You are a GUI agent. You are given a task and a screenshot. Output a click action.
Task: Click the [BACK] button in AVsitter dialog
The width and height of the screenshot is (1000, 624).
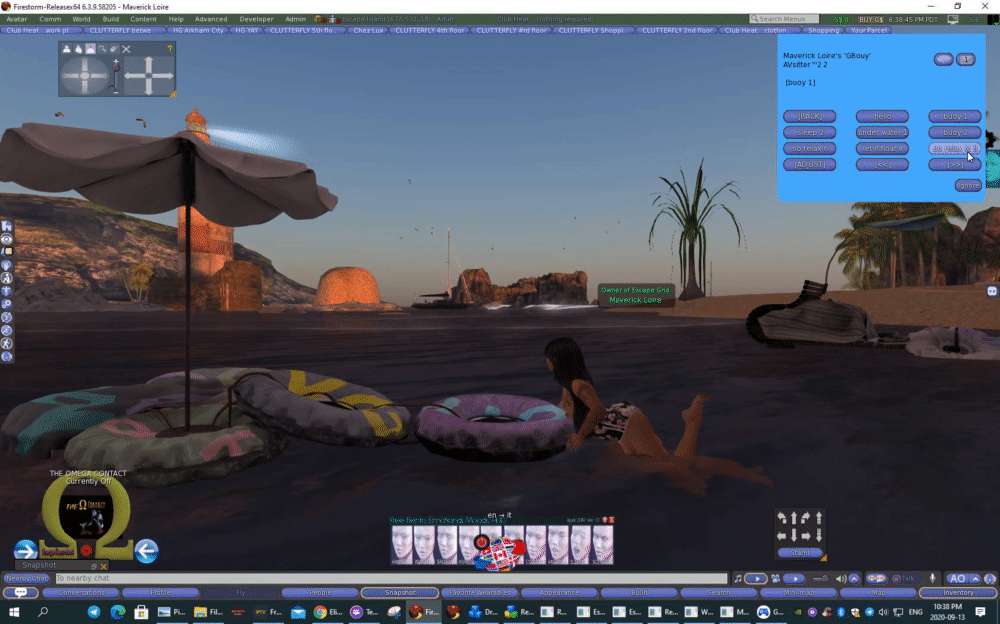coord(809,116)
